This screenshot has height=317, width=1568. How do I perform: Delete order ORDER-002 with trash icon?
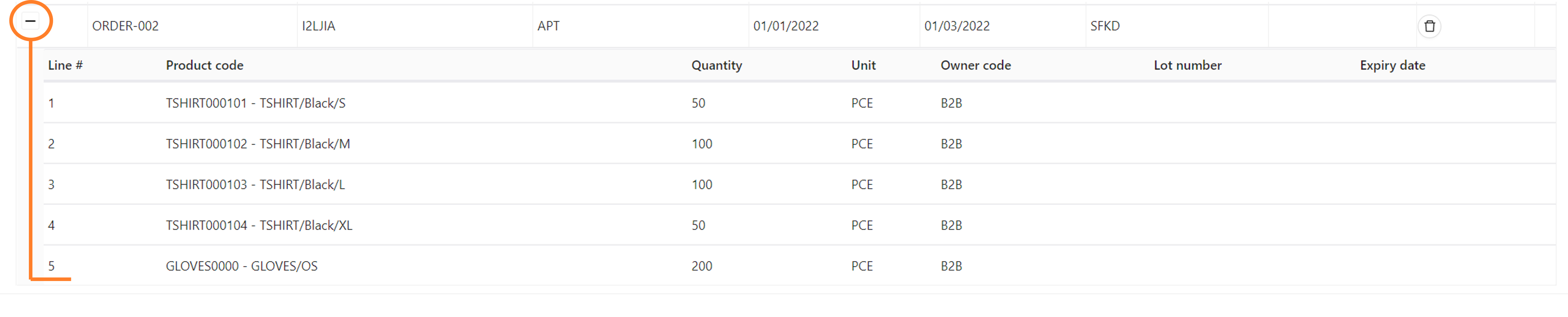click(x=1429, y=26)
